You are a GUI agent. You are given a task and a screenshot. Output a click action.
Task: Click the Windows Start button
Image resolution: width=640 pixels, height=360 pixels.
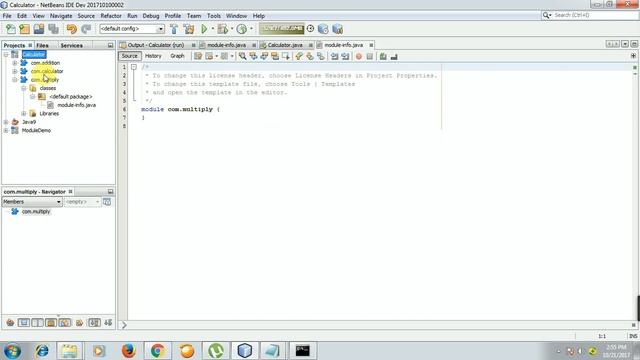pyautogui.click(x=12, y=351)
